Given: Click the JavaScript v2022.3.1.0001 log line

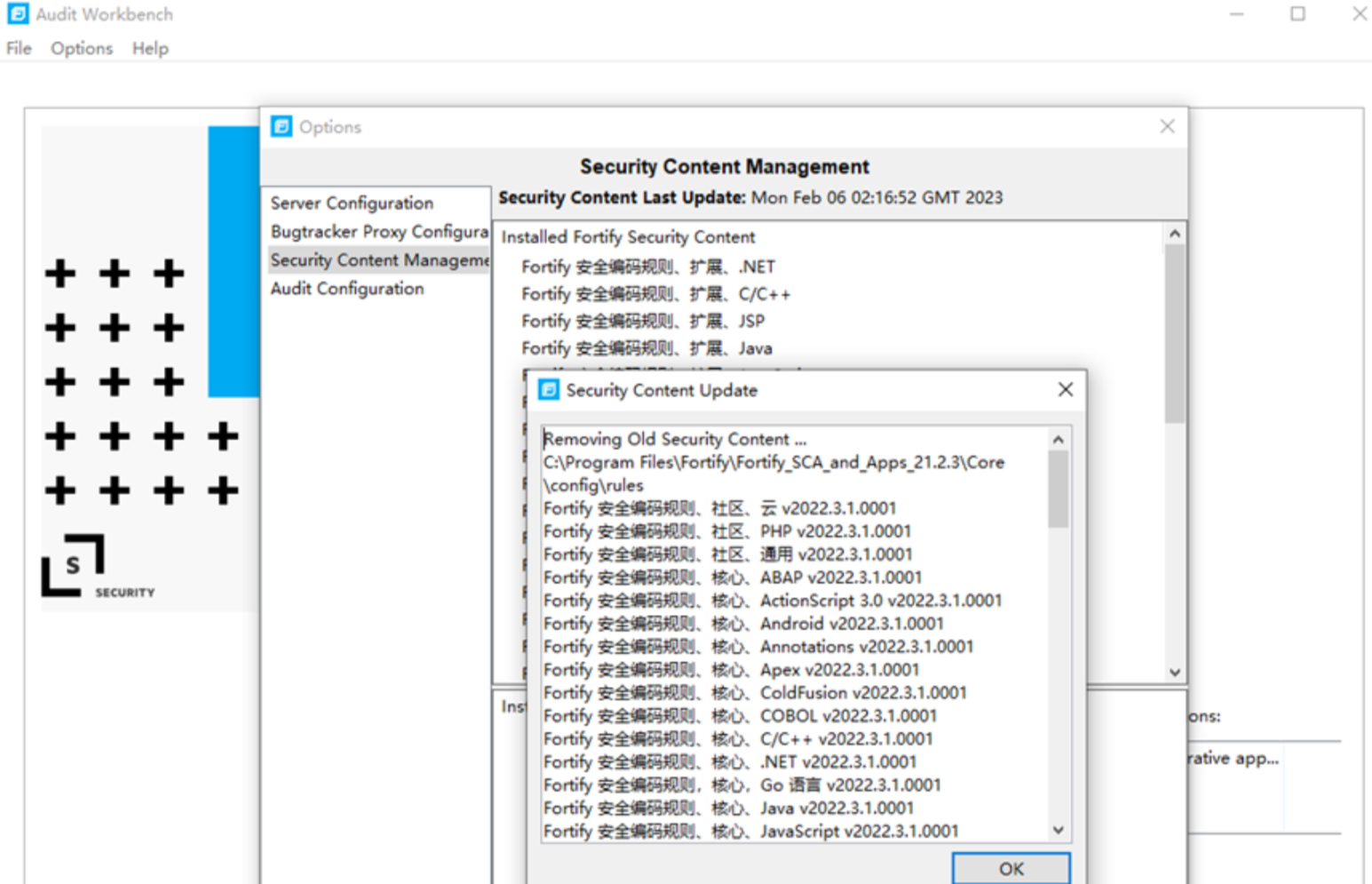Looking at the screenshot, I should [751, 832].
